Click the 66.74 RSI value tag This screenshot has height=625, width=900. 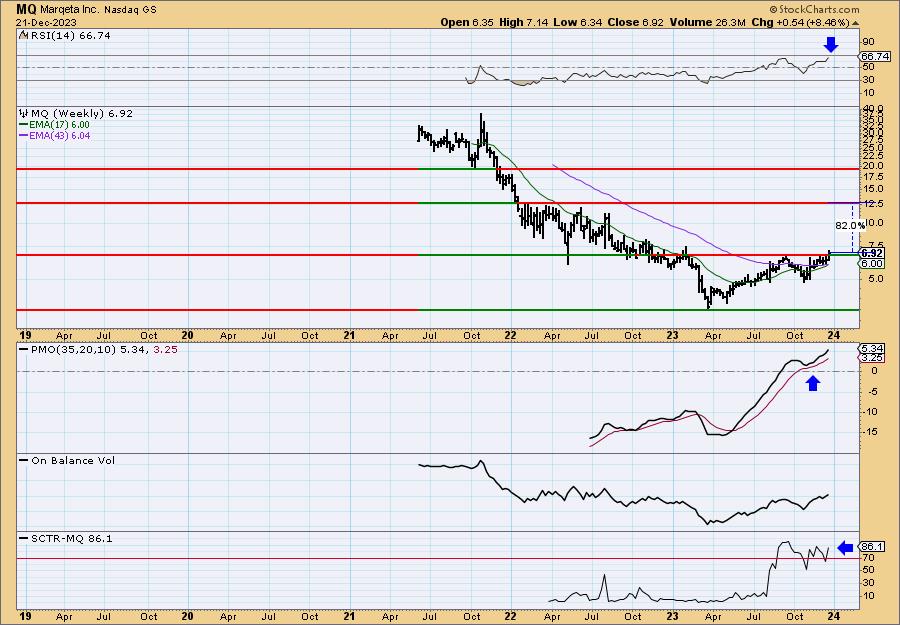click(x=875, y=56)
